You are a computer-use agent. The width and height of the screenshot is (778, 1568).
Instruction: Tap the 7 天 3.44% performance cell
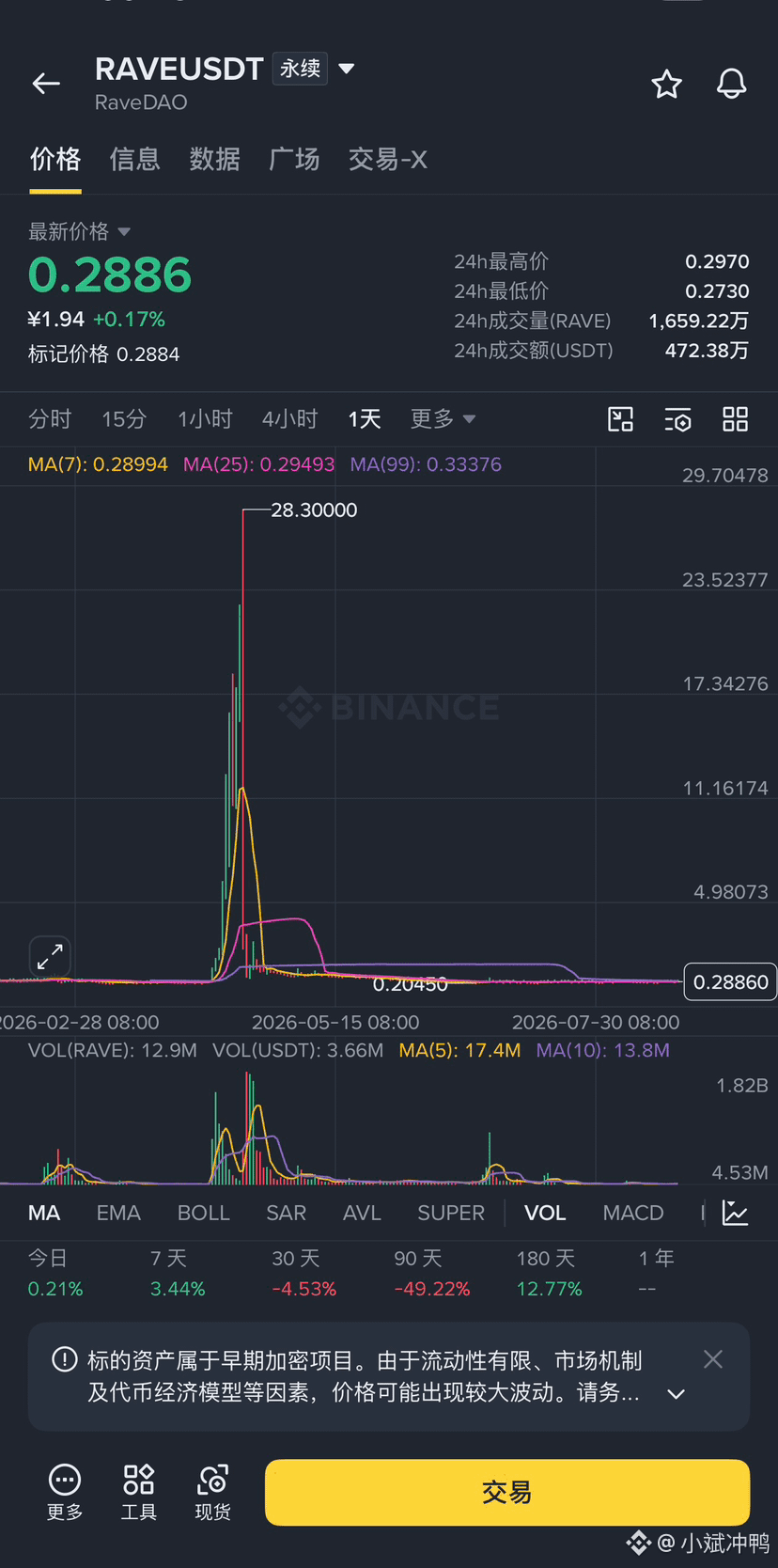[178, 1273]
